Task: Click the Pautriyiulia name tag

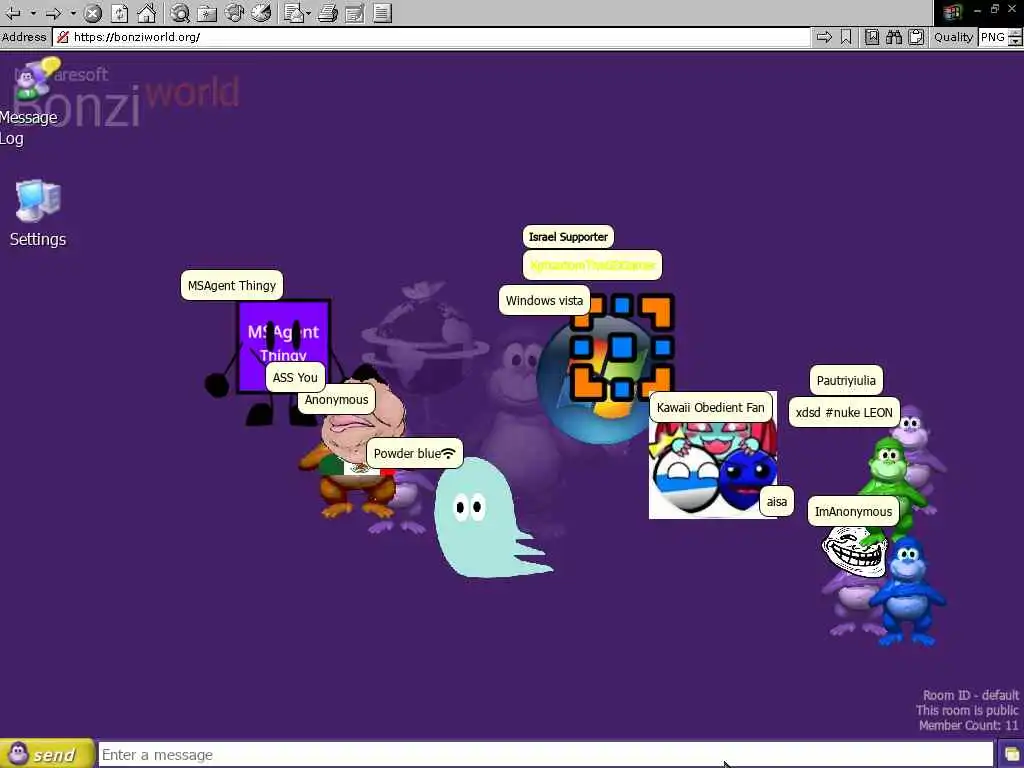Action: [x=846, y=381]
